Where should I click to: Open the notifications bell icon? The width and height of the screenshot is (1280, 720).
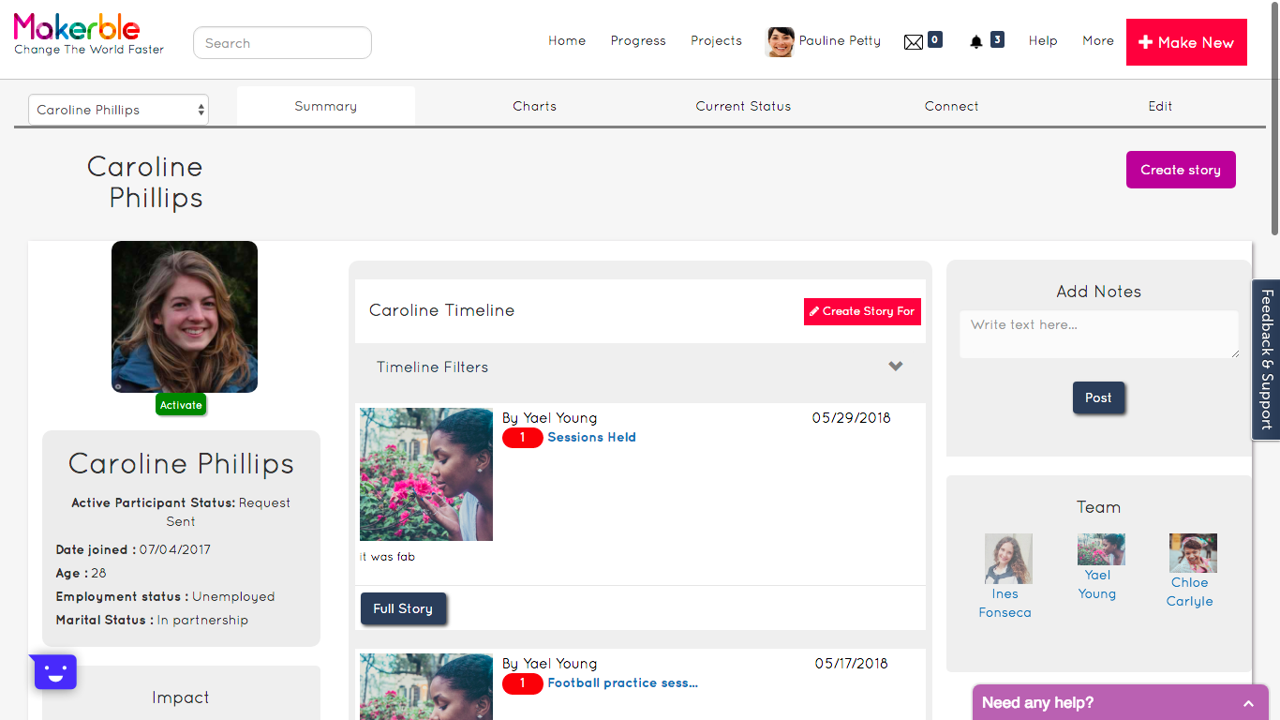[976, 42]
